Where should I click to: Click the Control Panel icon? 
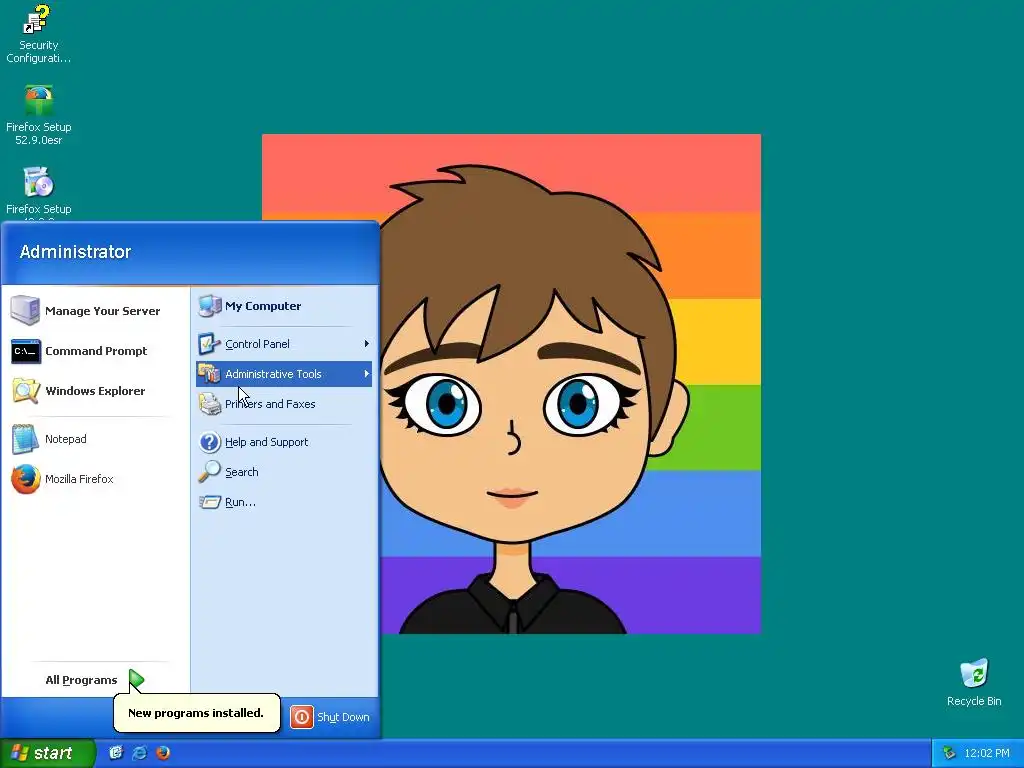[210, 344]
